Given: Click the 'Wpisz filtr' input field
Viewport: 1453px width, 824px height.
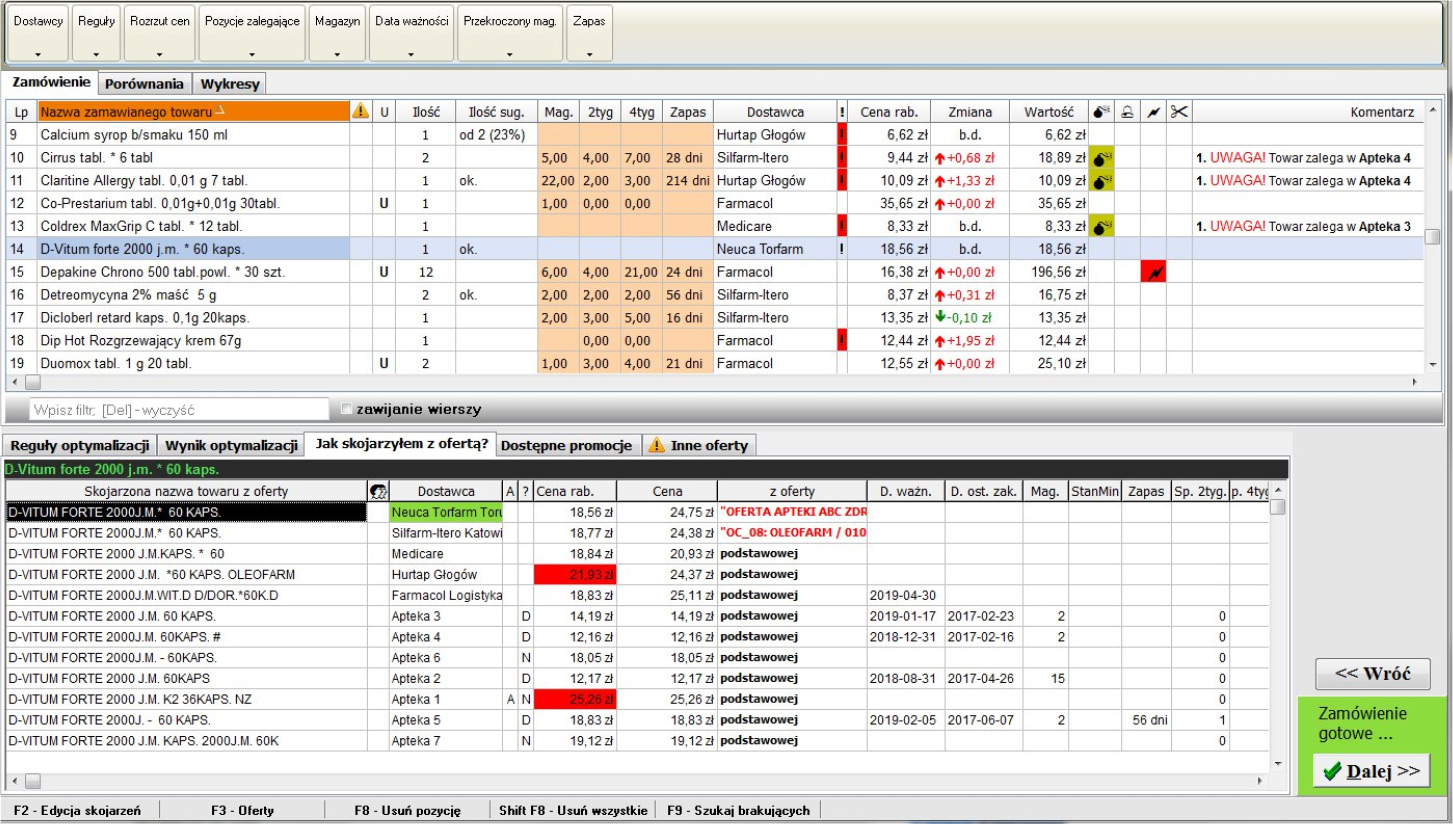Looking at the screenshot, I should (178, 410).
